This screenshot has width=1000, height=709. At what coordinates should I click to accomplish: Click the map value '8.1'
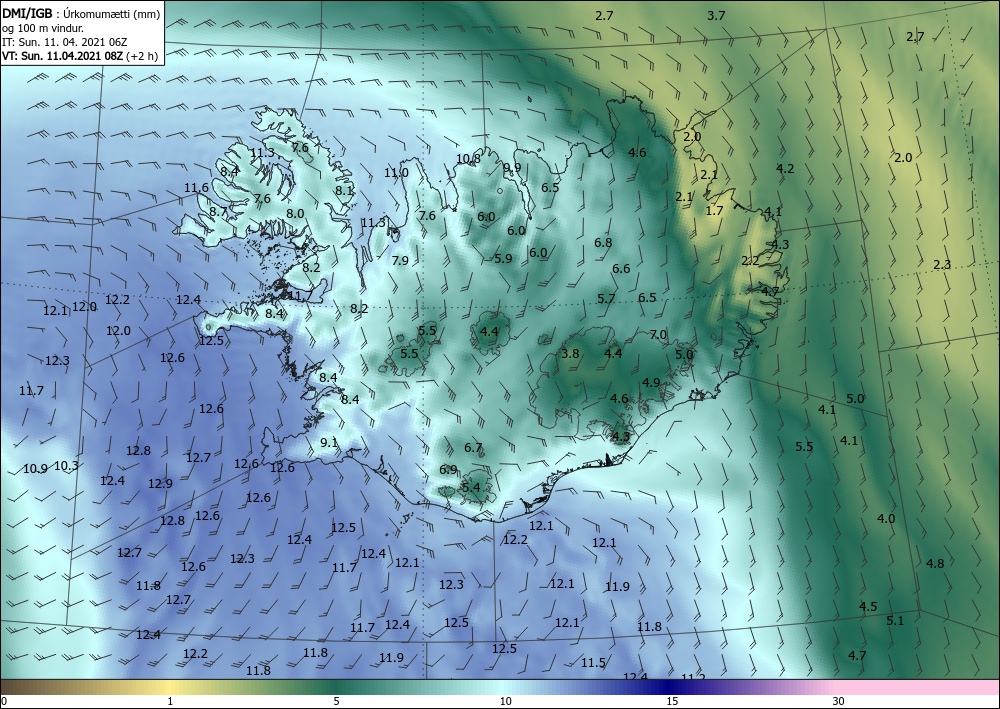345,190
